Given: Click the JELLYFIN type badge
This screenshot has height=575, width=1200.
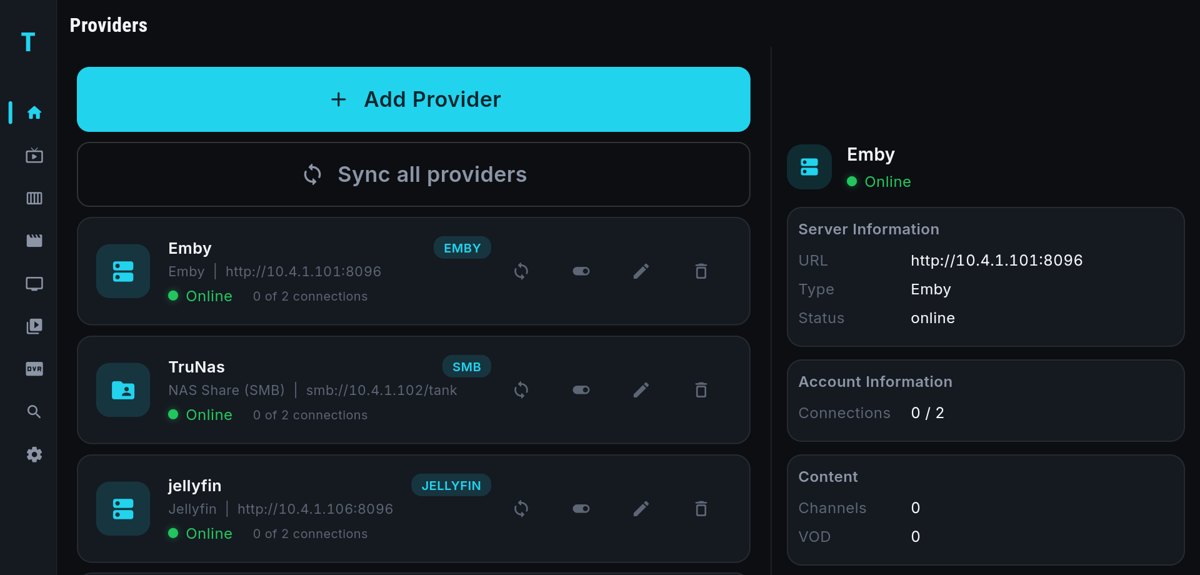Looking at the screenshot, I should pyautogui.click(x=451, y=486).
